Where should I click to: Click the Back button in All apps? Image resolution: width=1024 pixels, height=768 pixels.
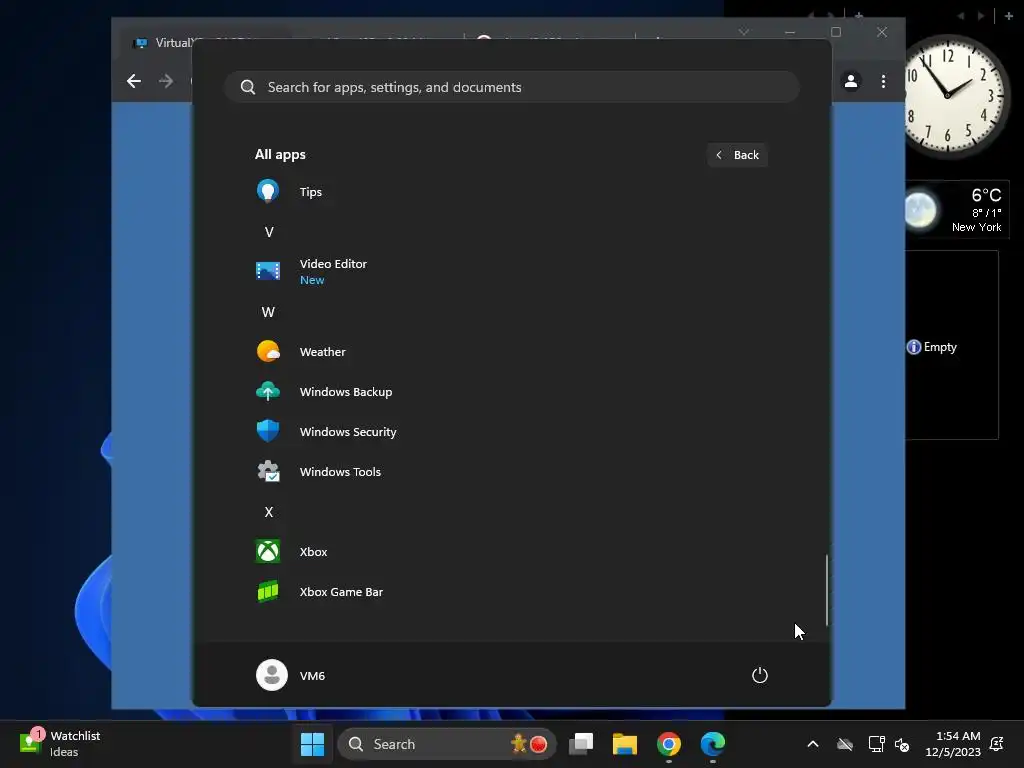(737, 155)
